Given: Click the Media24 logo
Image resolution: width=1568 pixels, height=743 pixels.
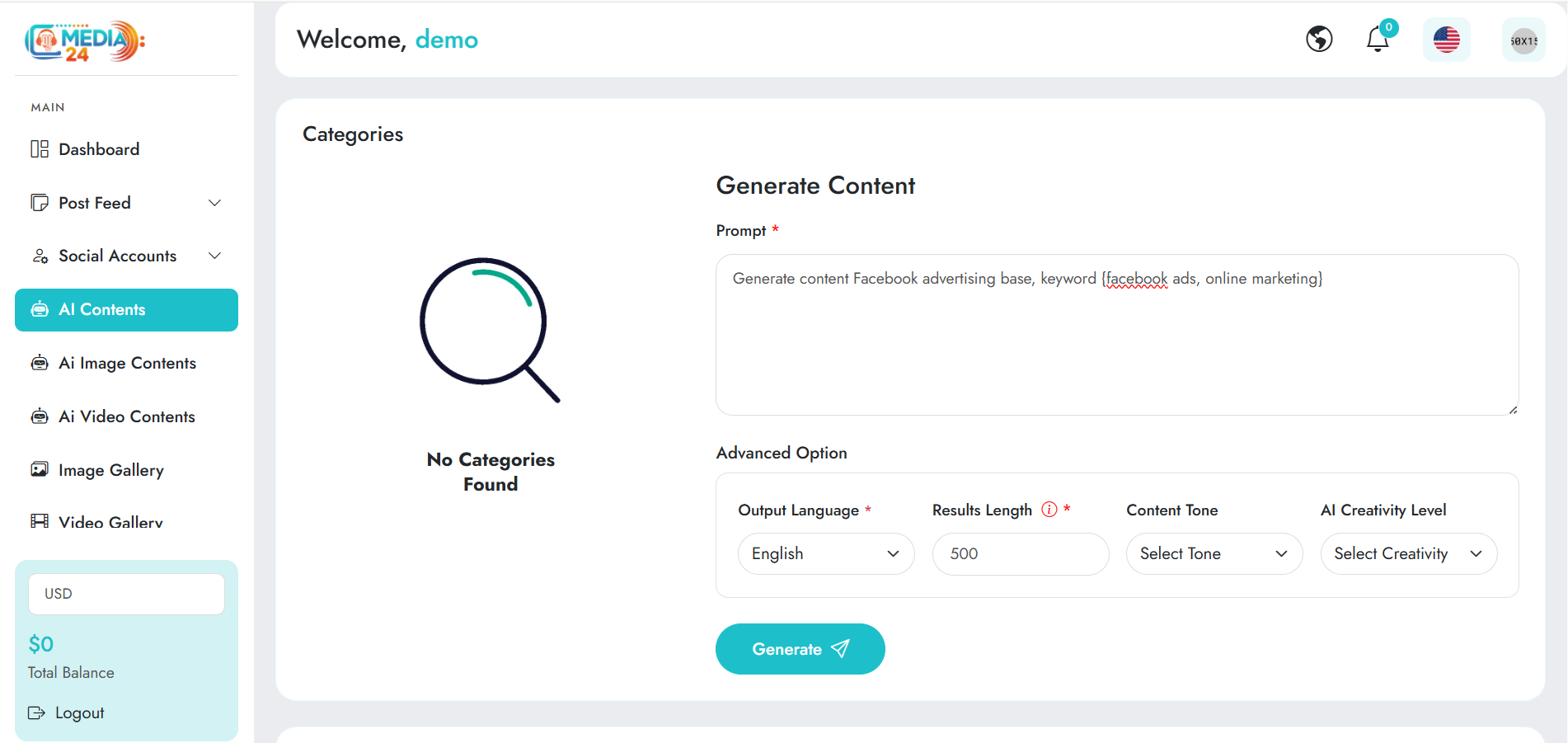Looking at the screenshot, I should pos(85,41).
